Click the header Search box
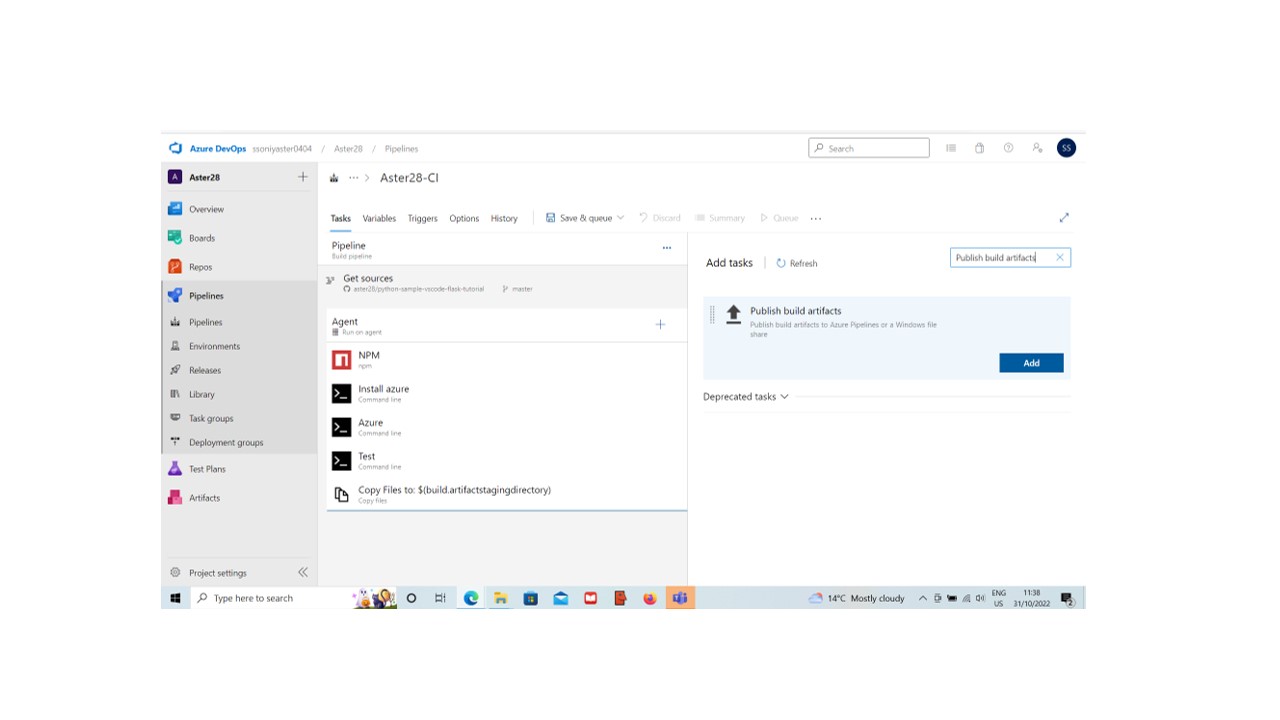Image resolution: width=1280 pixels, height=720 pixels. pyautogui.click(x=869, y=148)
